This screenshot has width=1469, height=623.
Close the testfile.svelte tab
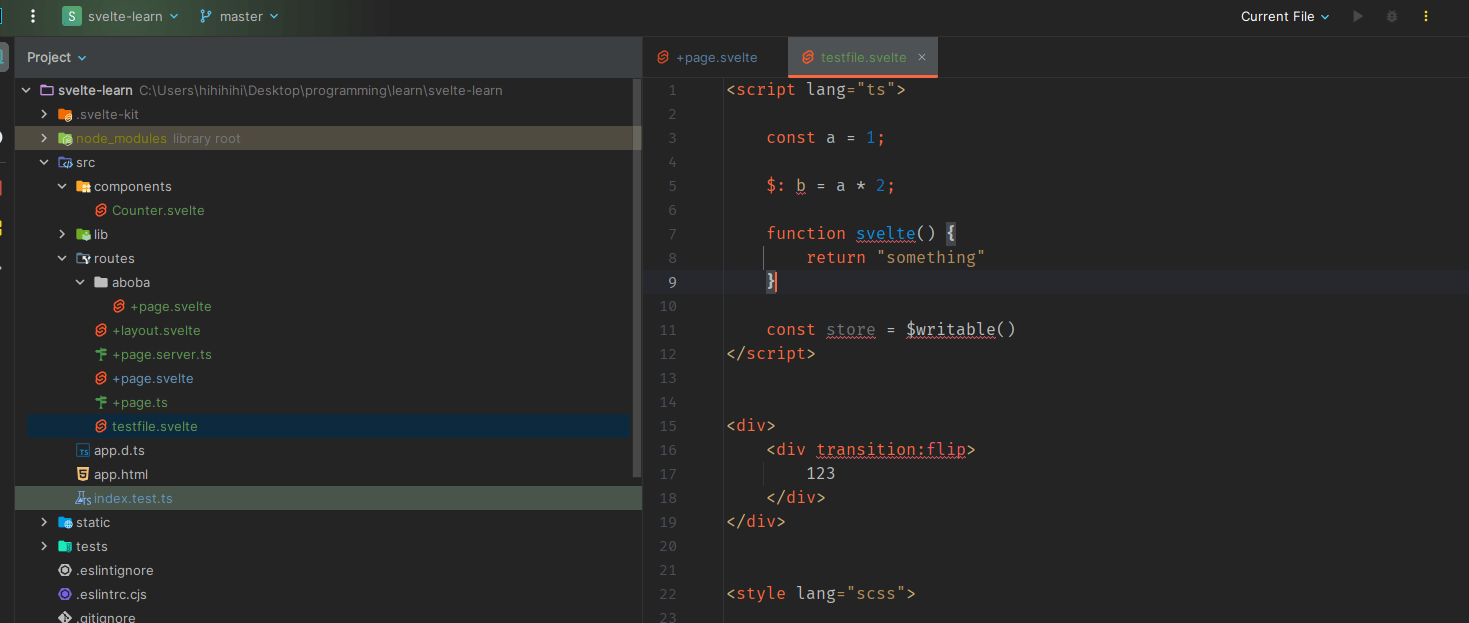[x=922, y=57]
